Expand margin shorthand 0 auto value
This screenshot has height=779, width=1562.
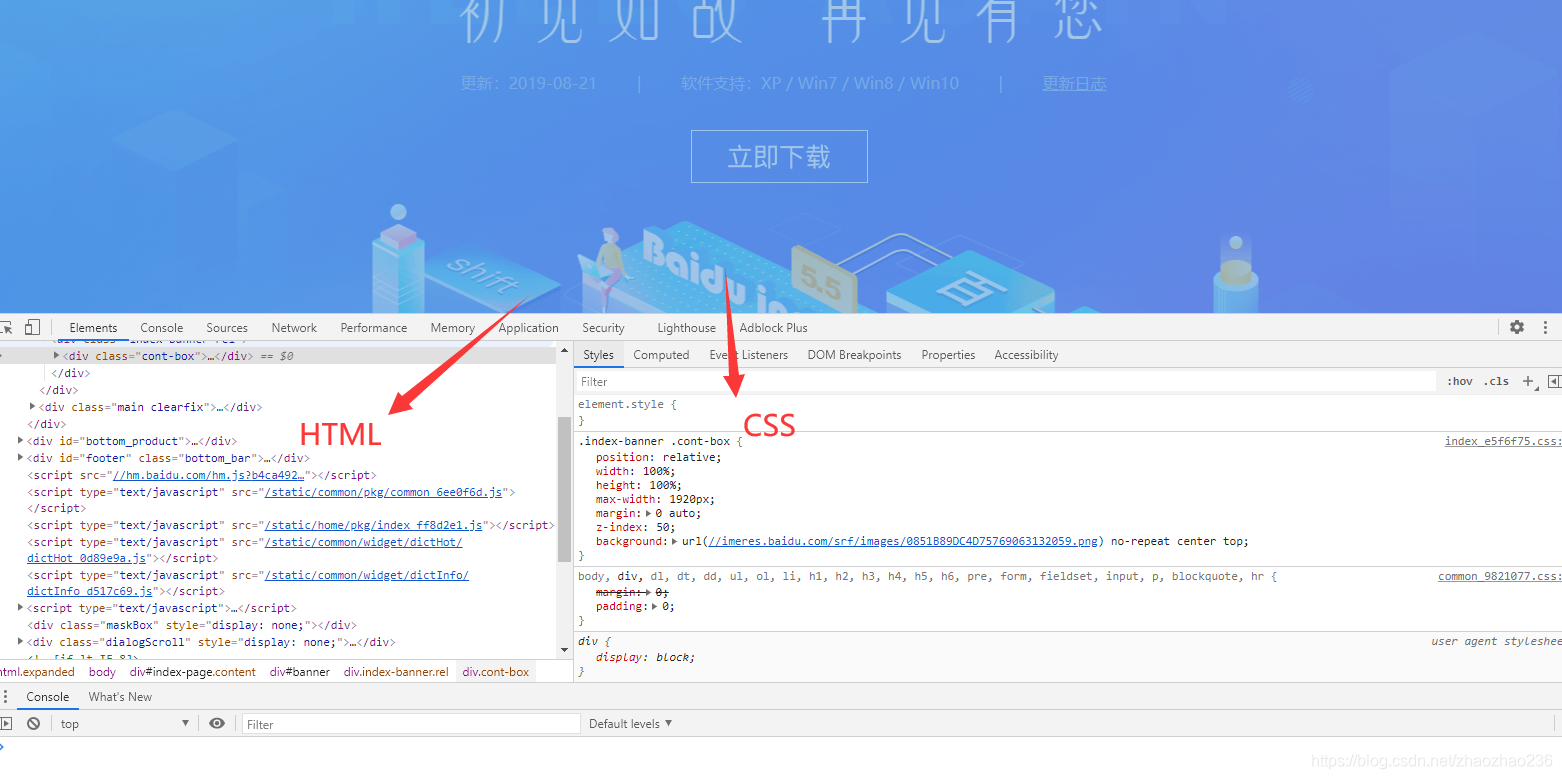(x=648, y=513)
